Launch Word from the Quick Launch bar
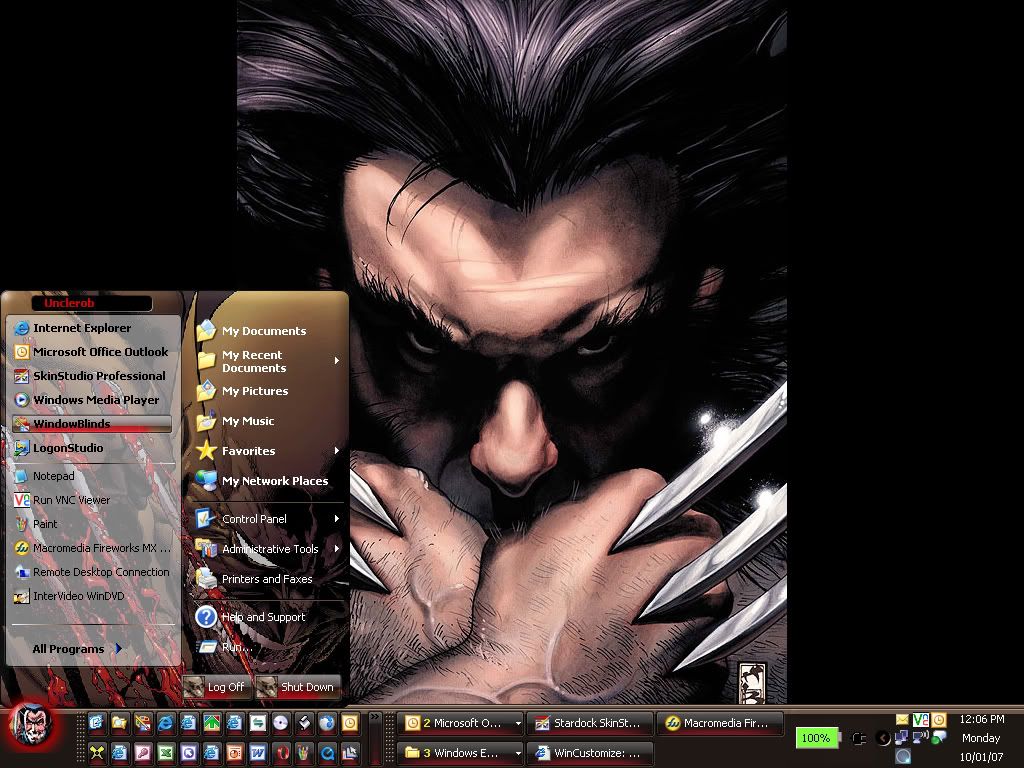1024x768 pixels. point(258,753)
